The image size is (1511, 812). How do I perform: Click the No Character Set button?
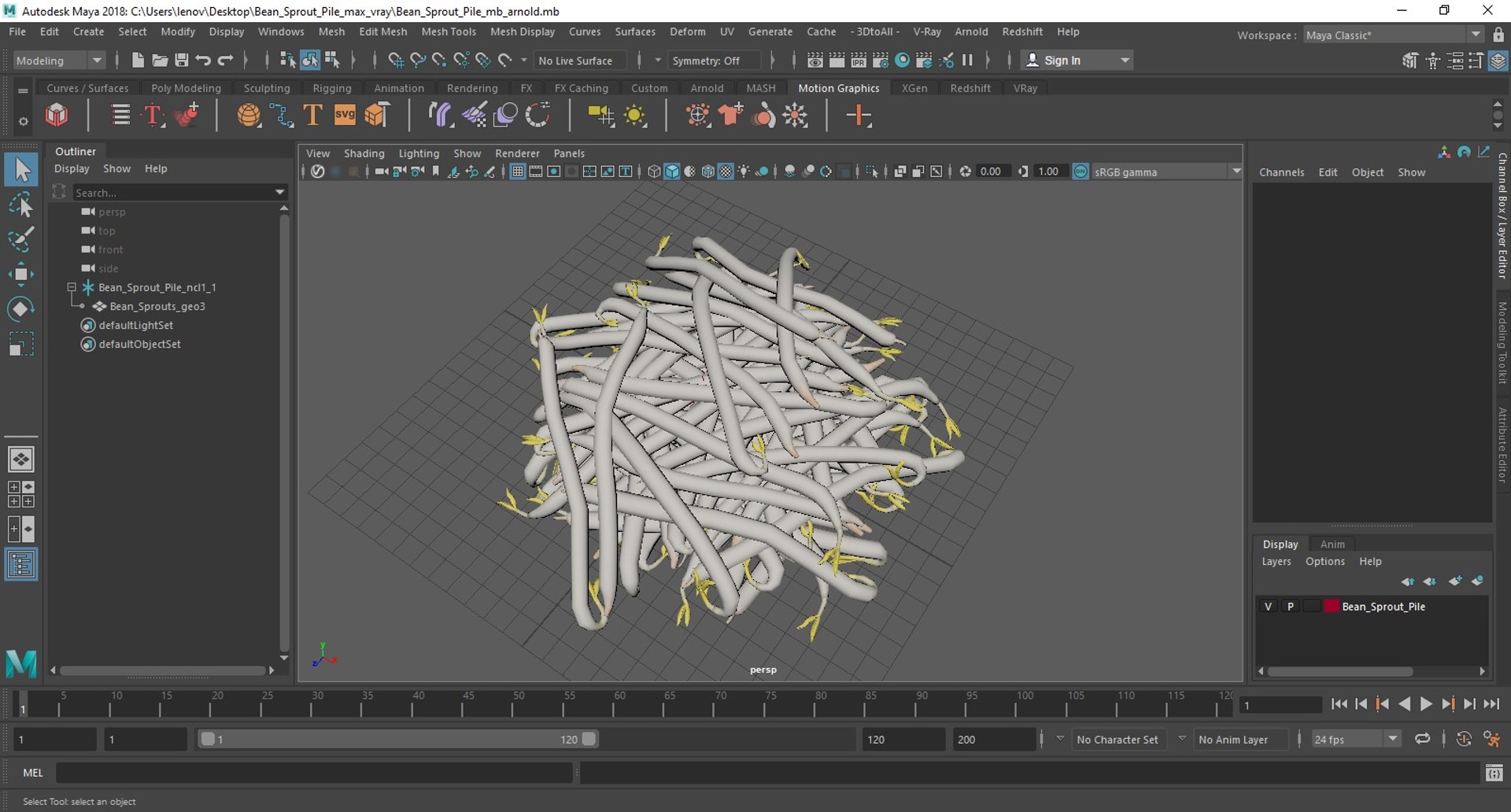point(1117,740)
